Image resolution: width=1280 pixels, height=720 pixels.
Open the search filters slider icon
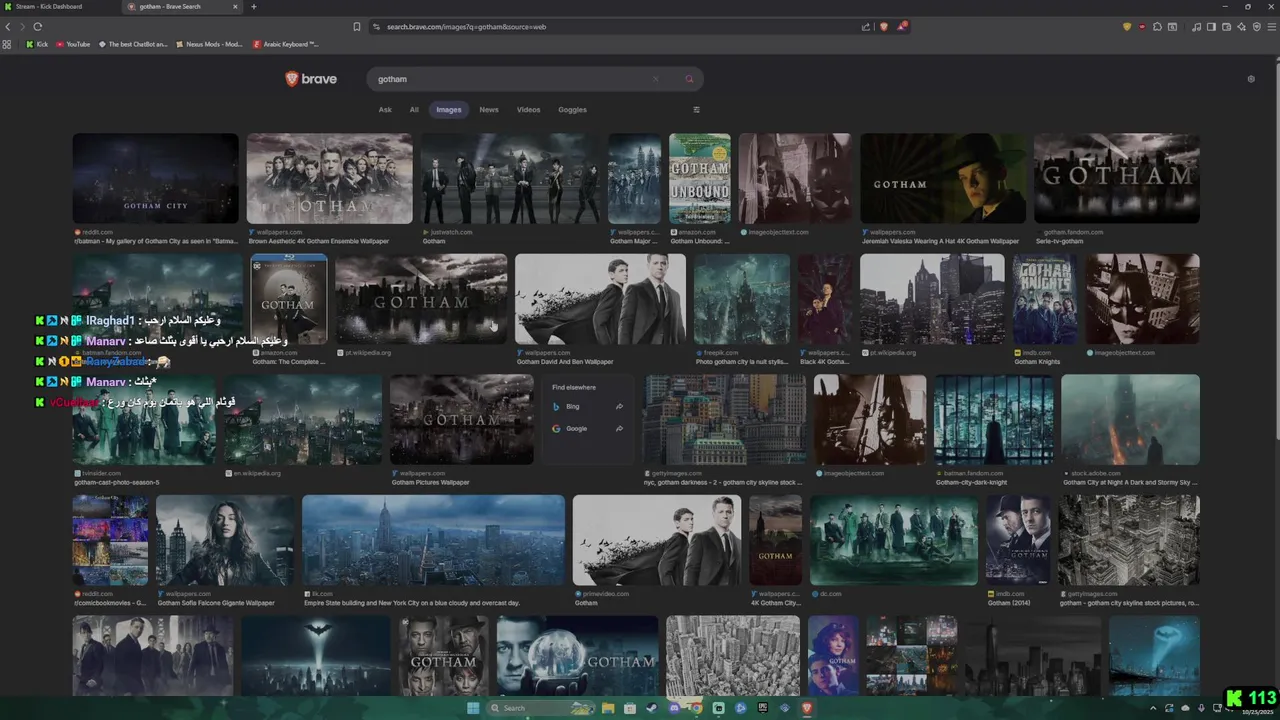click(697, 110)
